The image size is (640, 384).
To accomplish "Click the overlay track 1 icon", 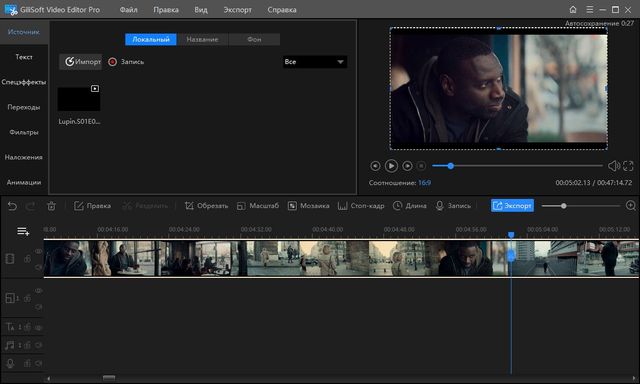I will coord(11,298).
